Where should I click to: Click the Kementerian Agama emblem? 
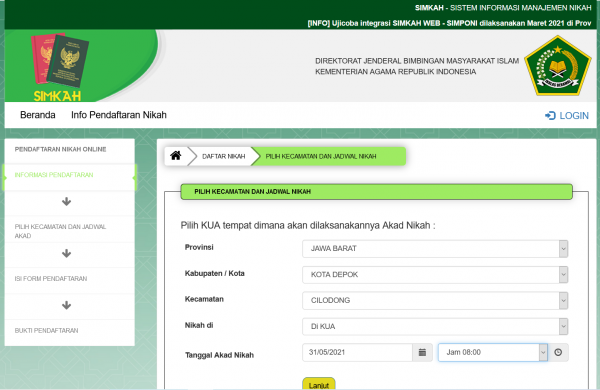pos(558,65)
